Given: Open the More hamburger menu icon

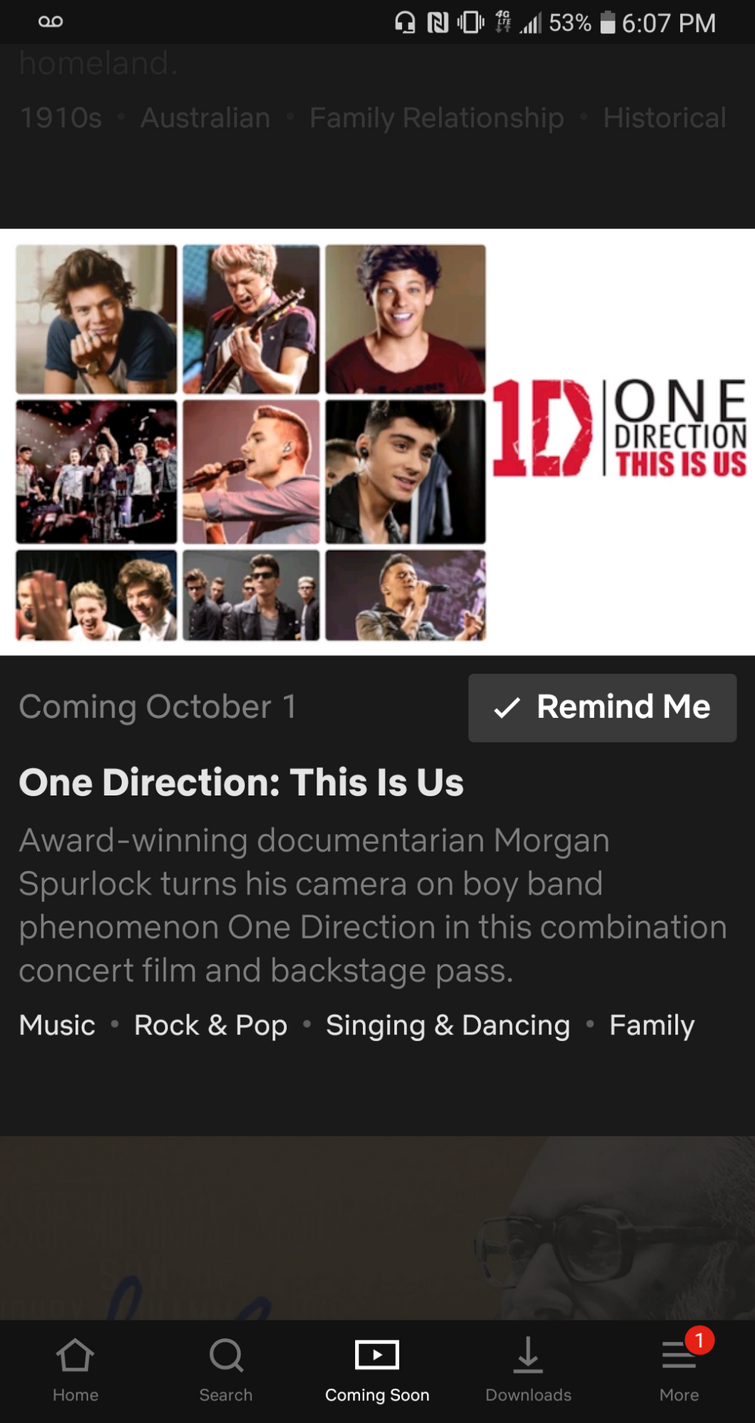Looking at the screenshot, I should [679, 1356].
